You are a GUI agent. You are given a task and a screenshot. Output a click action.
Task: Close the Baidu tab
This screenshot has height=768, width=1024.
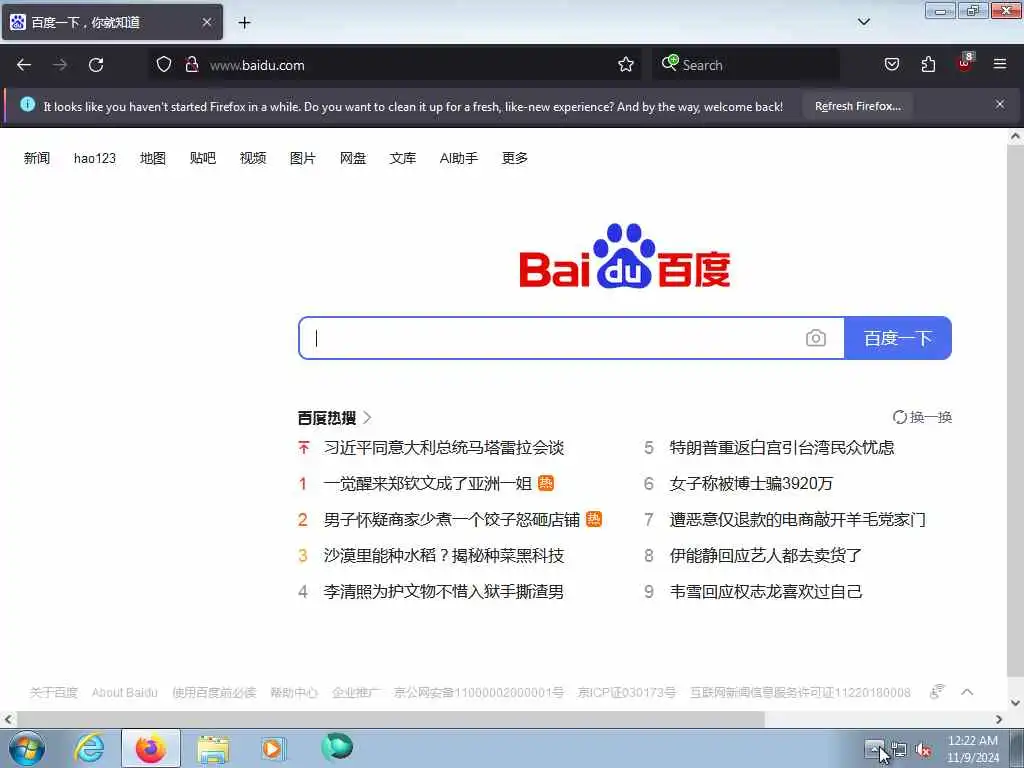coord(206,22)
